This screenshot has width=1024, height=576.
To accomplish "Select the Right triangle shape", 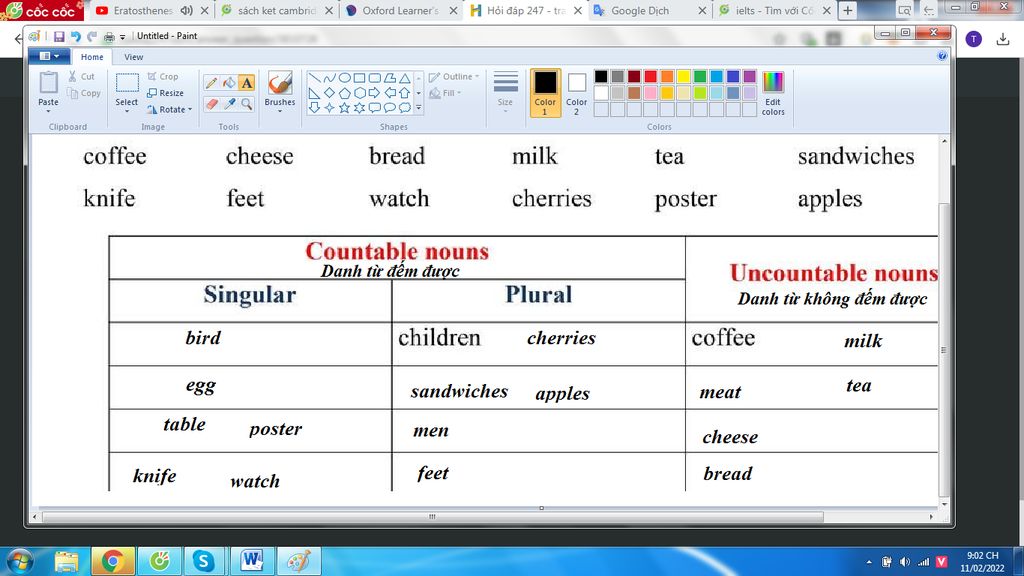I will point(315,93).
